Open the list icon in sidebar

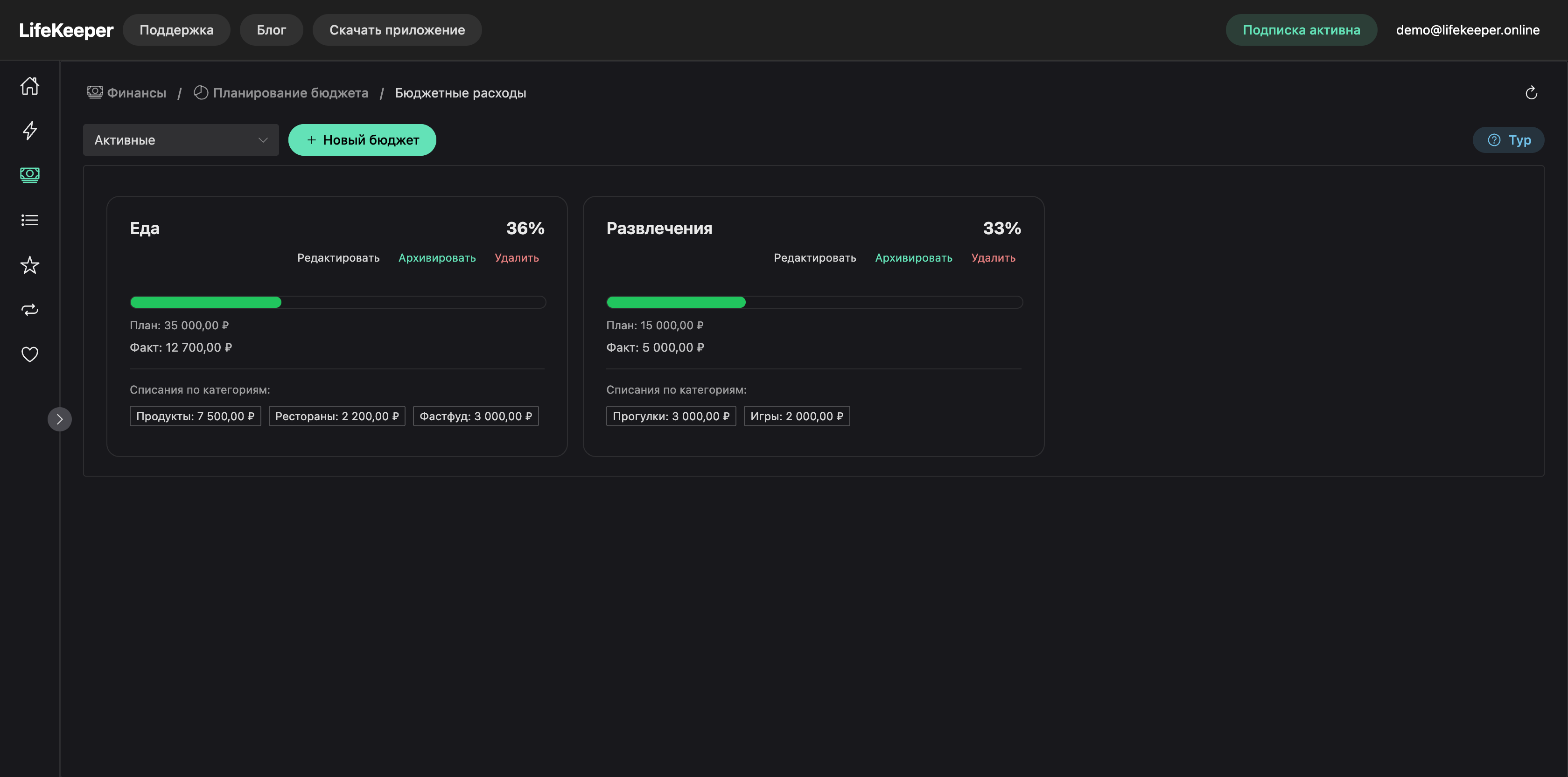pyautogui.click(x=29, y=220)
